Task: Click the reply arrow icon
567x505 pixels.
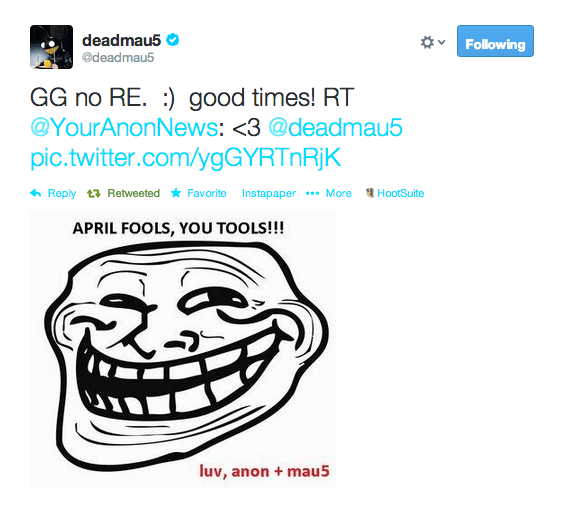Action: (x=35, y=193)
